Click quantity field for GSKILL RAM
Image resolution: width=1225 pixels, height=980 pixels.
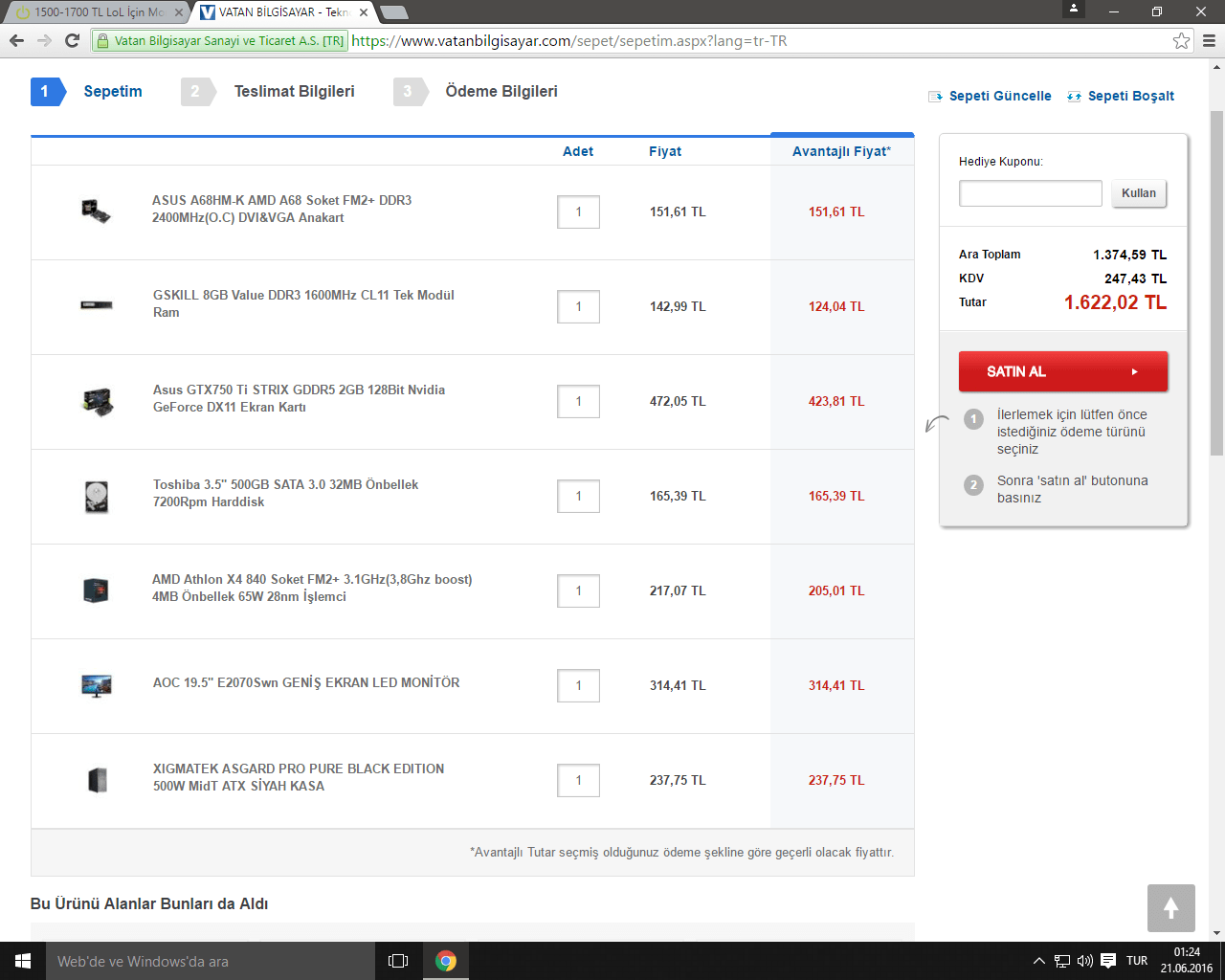[x=578, y=306]
